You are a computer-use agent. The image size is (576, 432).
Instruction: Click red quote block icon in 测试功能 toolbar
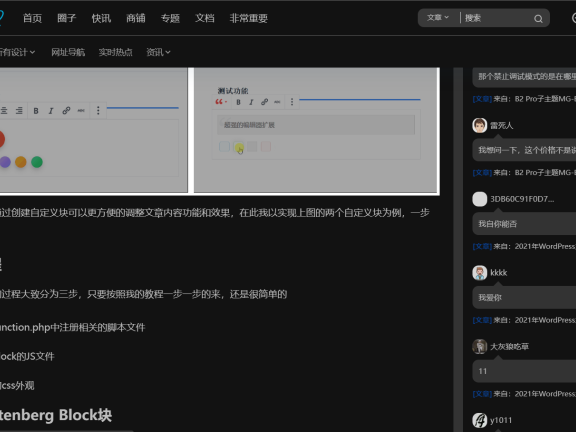coord(221,102)
